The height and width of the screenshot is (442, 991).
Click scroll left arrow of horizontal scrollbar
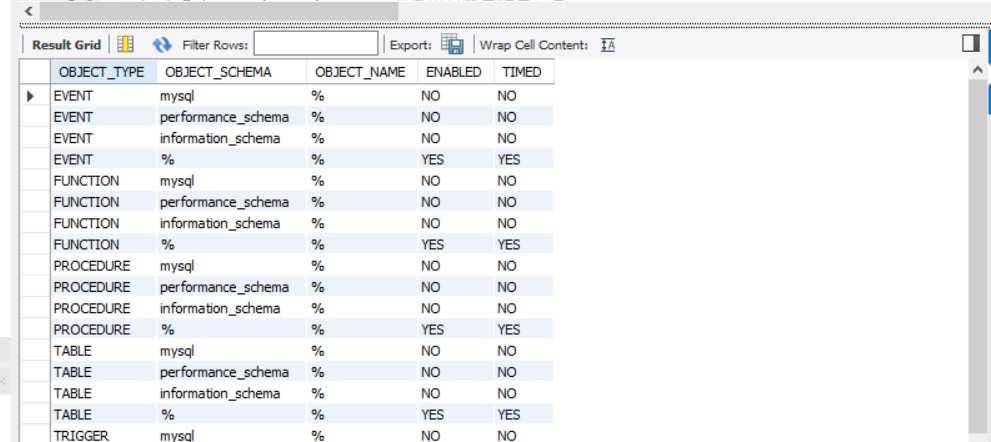[28, 11]
